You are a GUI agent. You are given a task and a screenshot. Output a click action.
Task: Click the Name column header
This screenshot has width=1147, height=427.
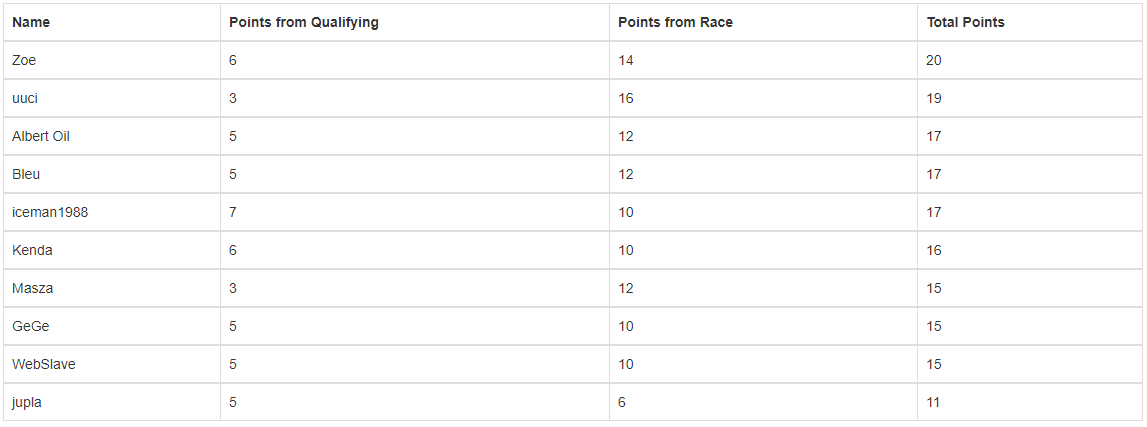(31, 22)
